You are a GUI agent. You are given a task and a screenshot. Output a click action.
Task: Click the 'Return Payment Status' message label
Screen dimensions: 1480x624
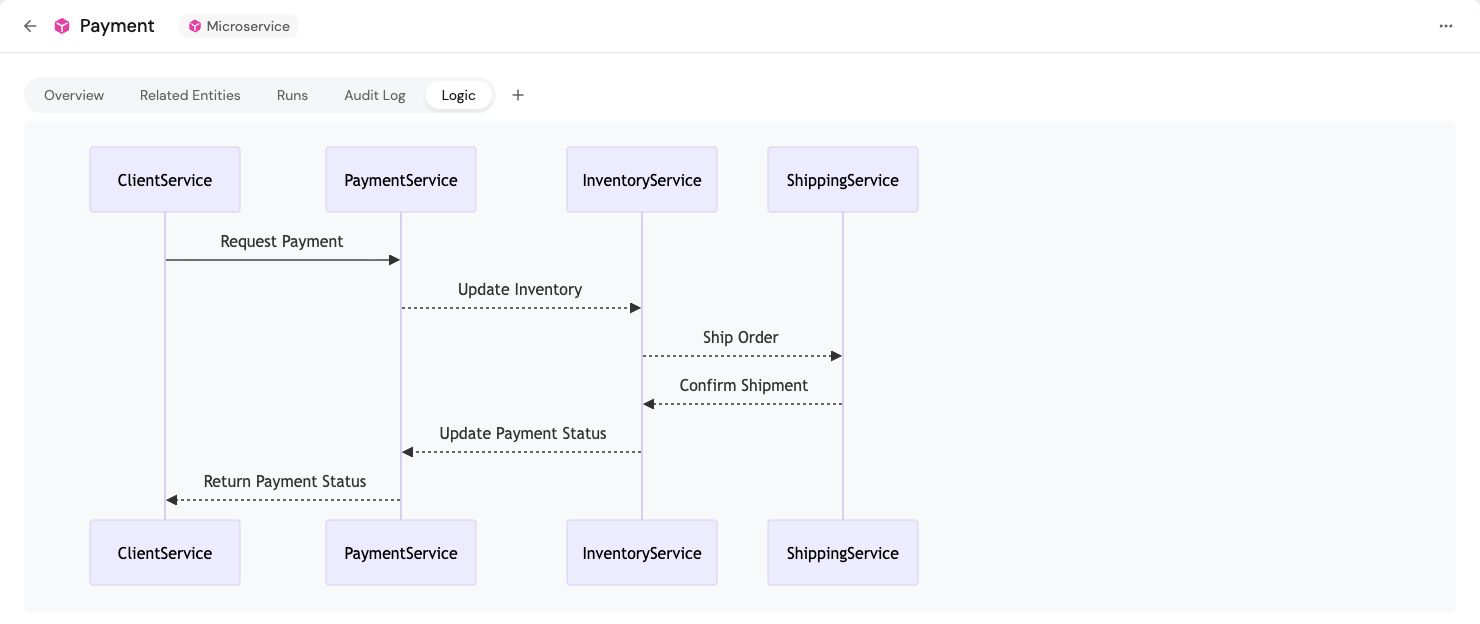285,481
